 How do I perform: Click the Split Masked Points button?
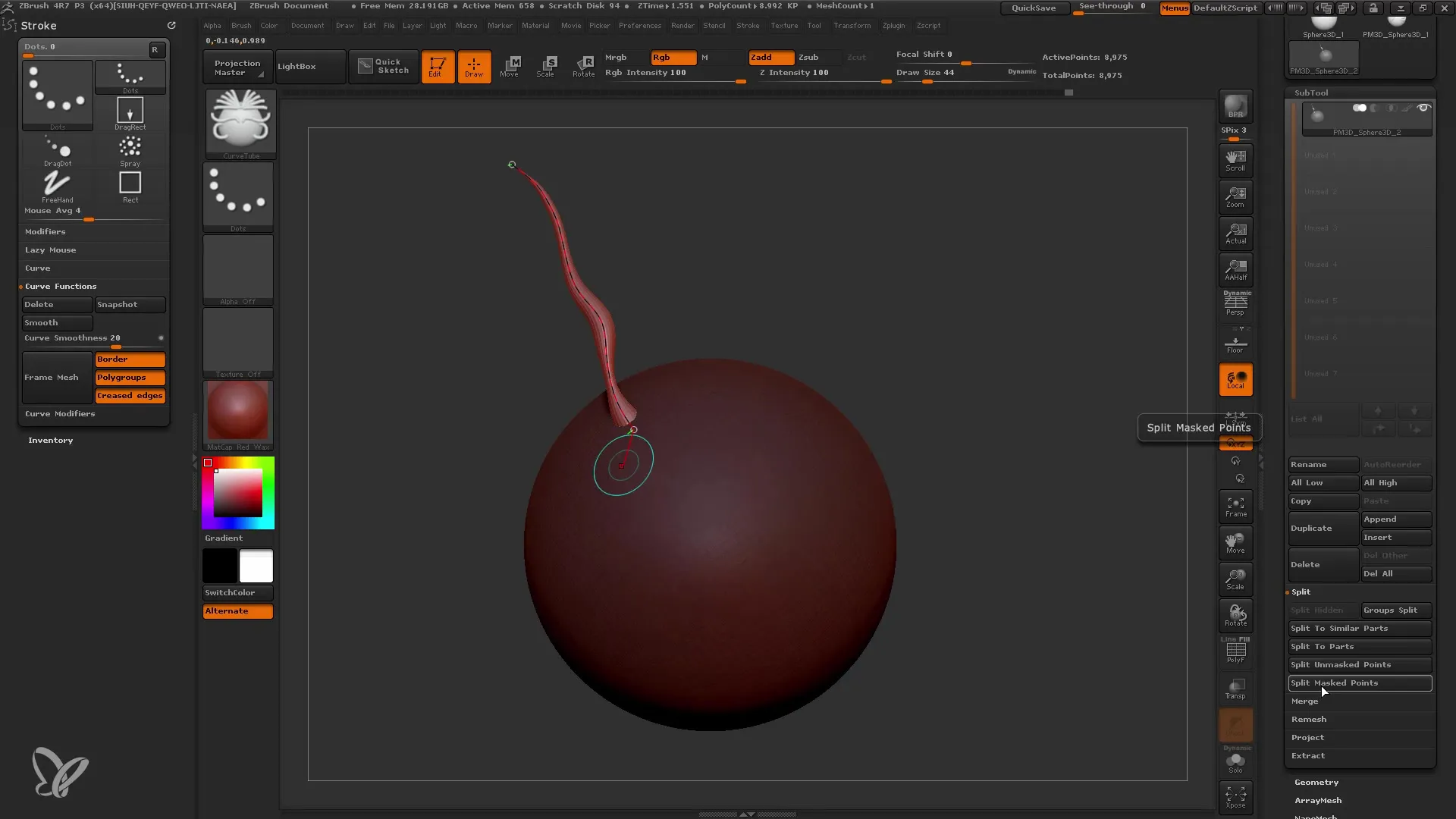(x=1359, y=683)
